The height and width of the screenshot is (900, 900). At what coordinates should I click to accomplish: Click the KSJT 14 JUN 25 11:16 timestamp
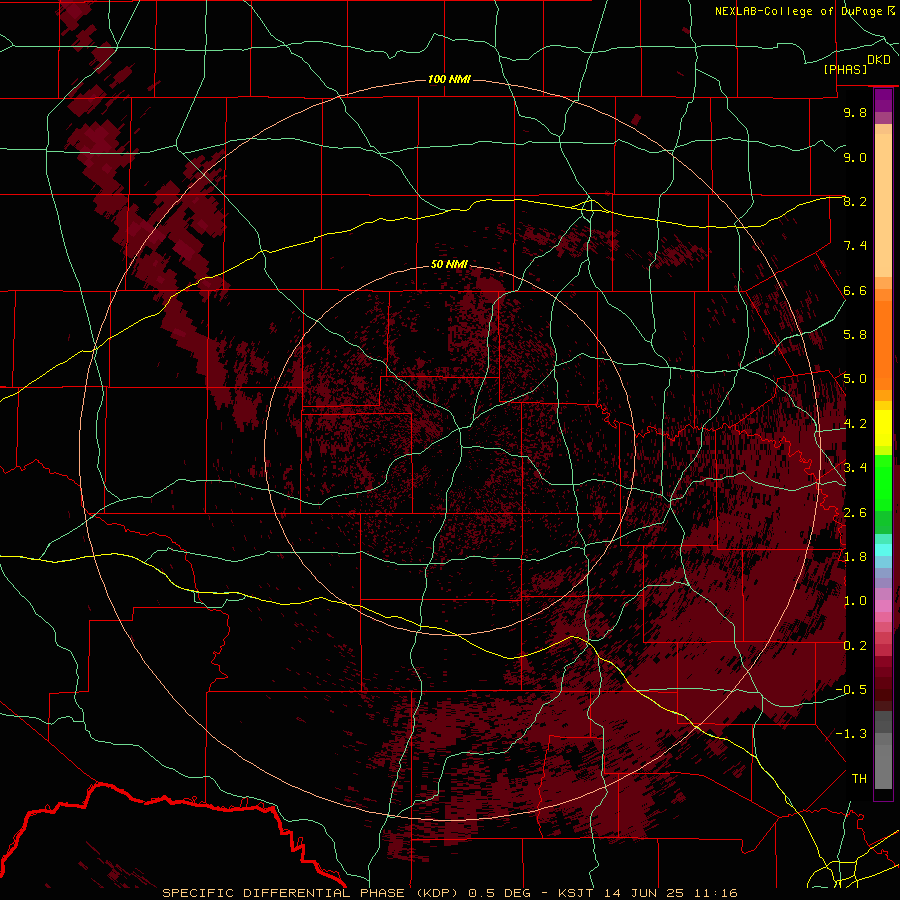(x=647, y=893)
